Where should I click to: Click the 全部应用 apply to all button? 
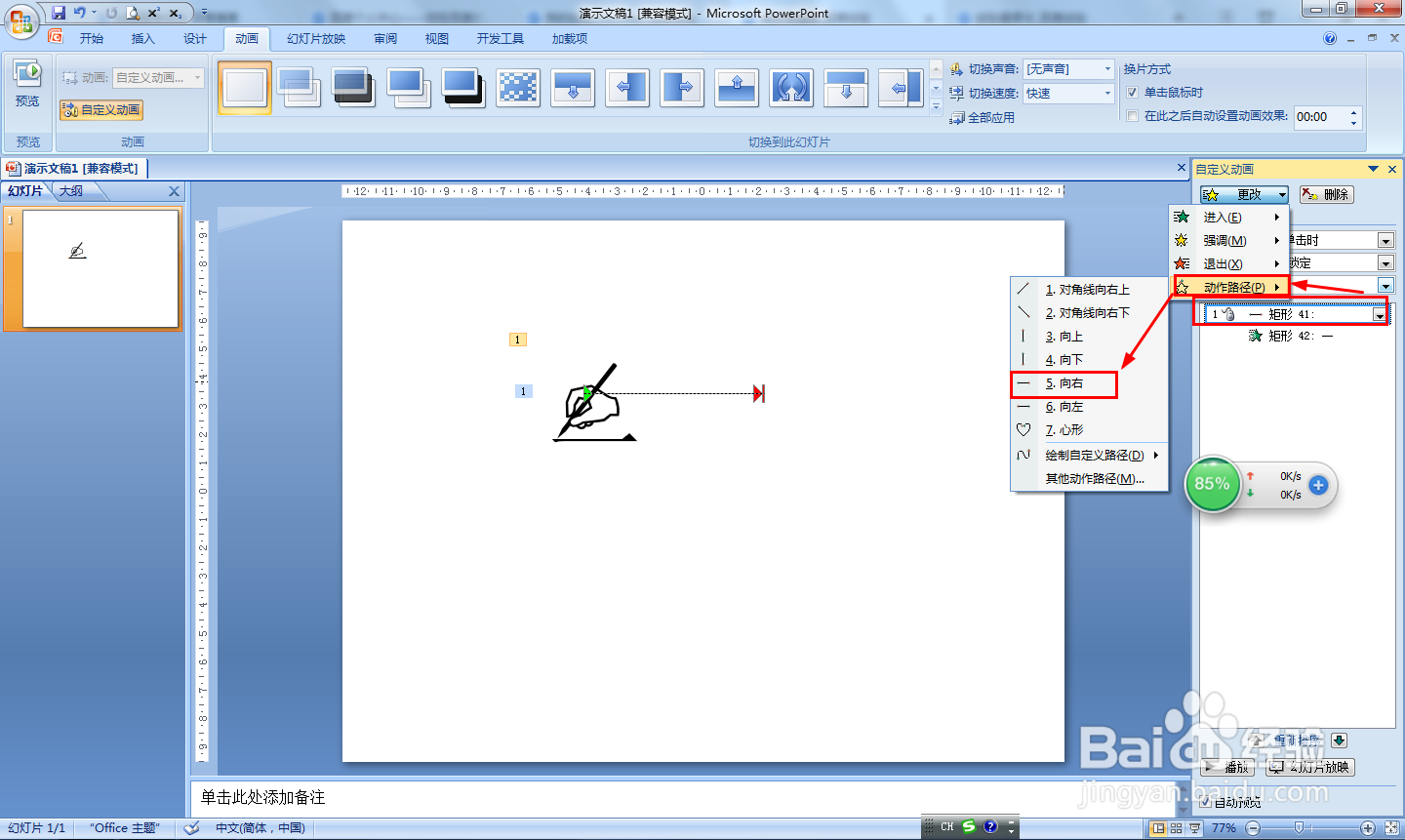click(x=983, y=118)
